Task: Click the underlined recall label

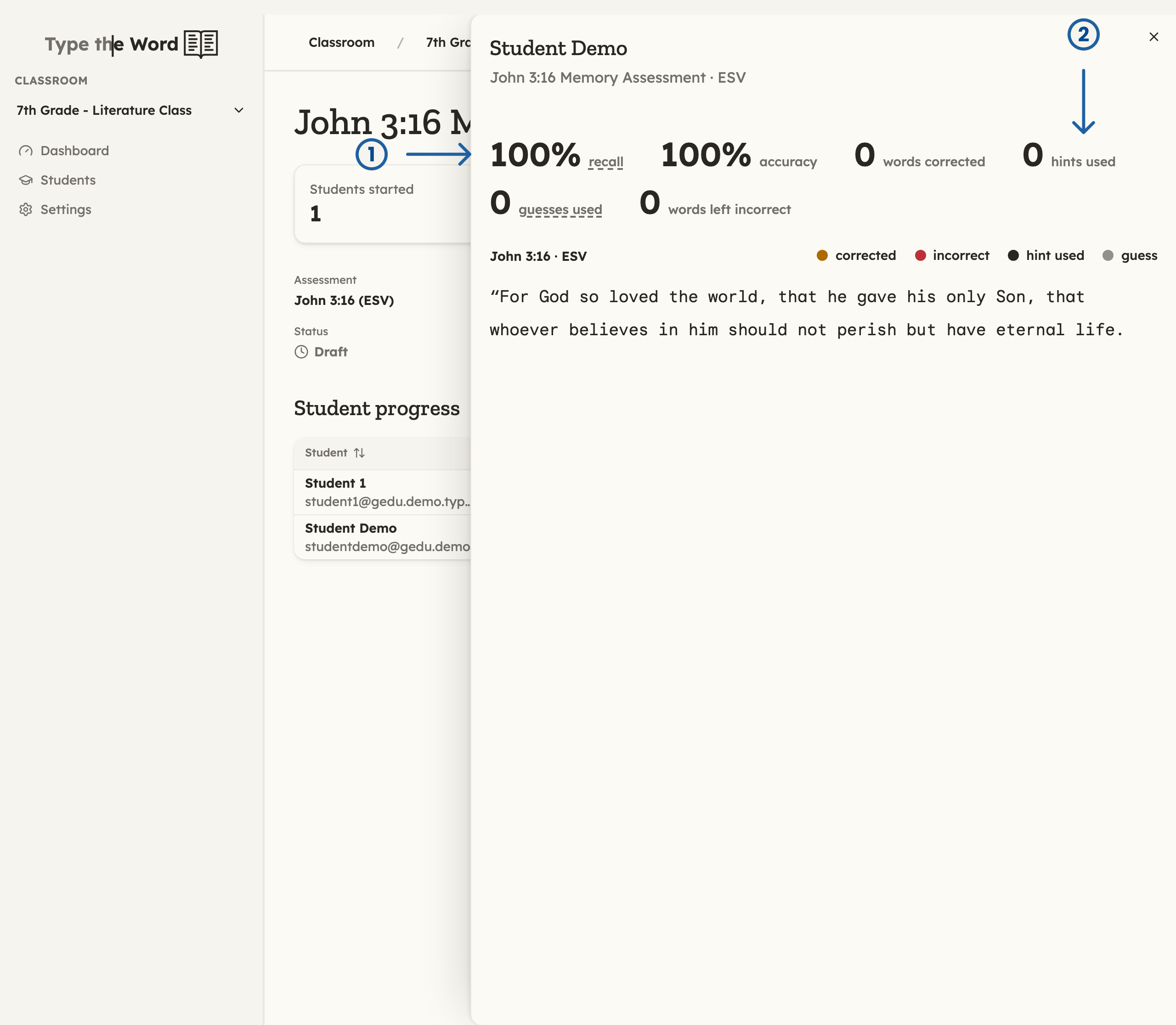Action: coord(605,162)
